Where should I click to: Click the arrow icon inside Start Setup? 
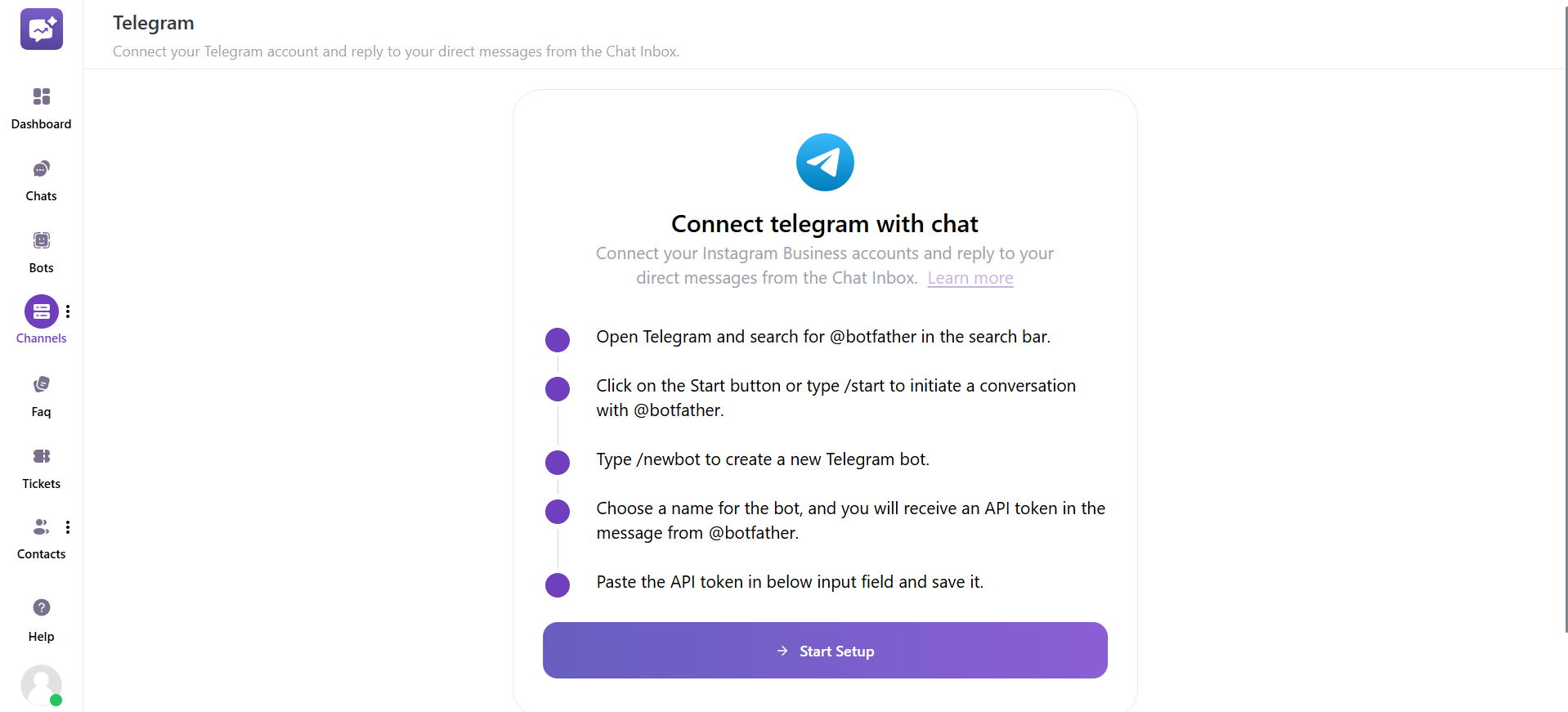(782, 651)
